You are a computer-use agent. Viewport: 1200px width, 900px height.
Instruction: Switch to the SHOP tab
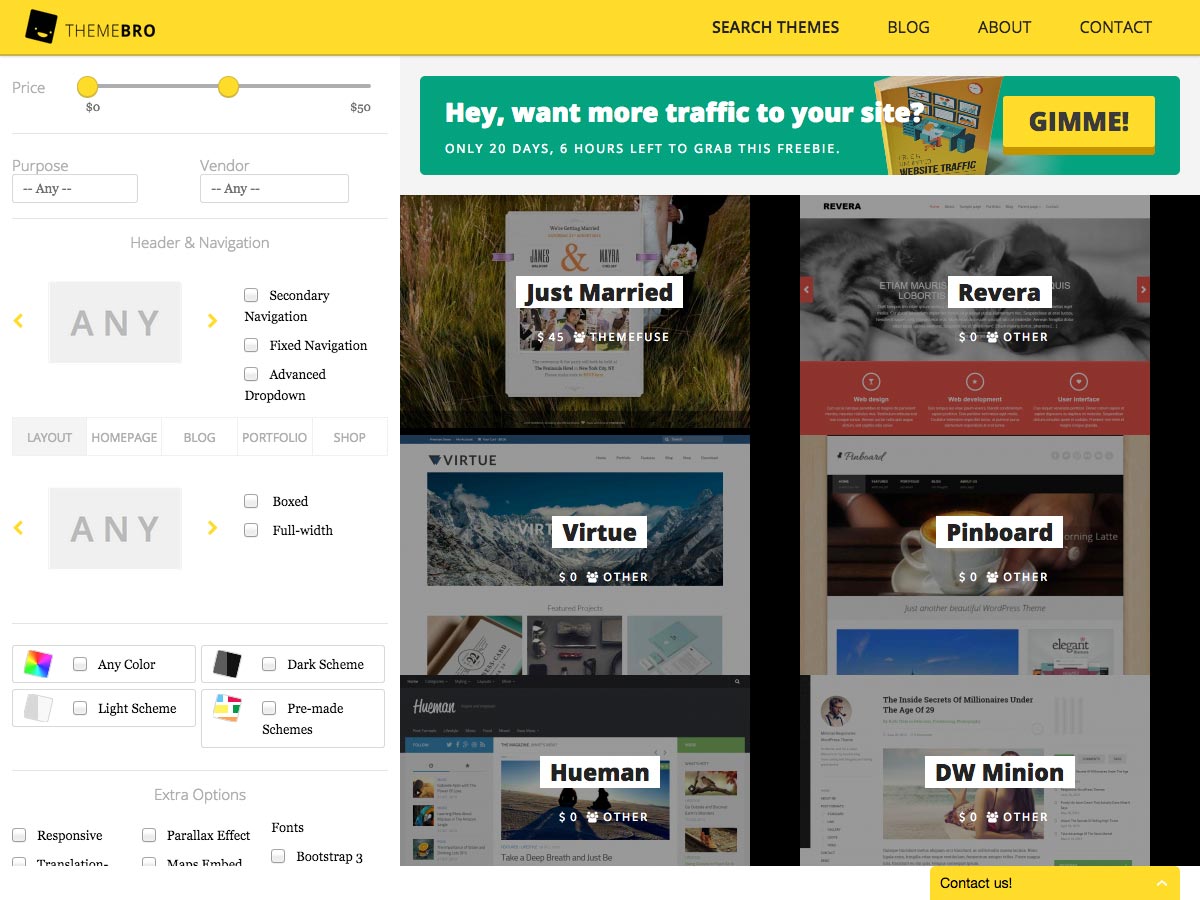pos(349,437)
